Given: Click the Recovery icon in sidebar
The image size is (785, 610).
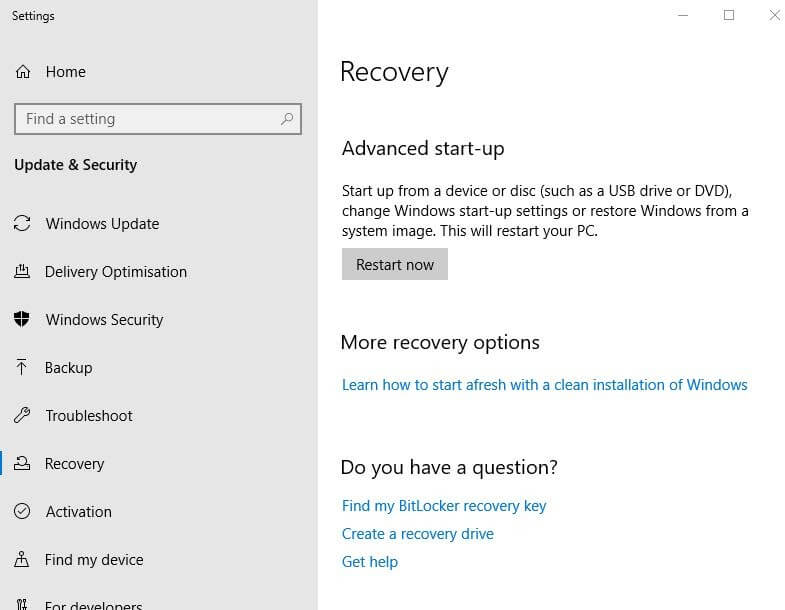Looking at the screenshot, I should (22, 464).
